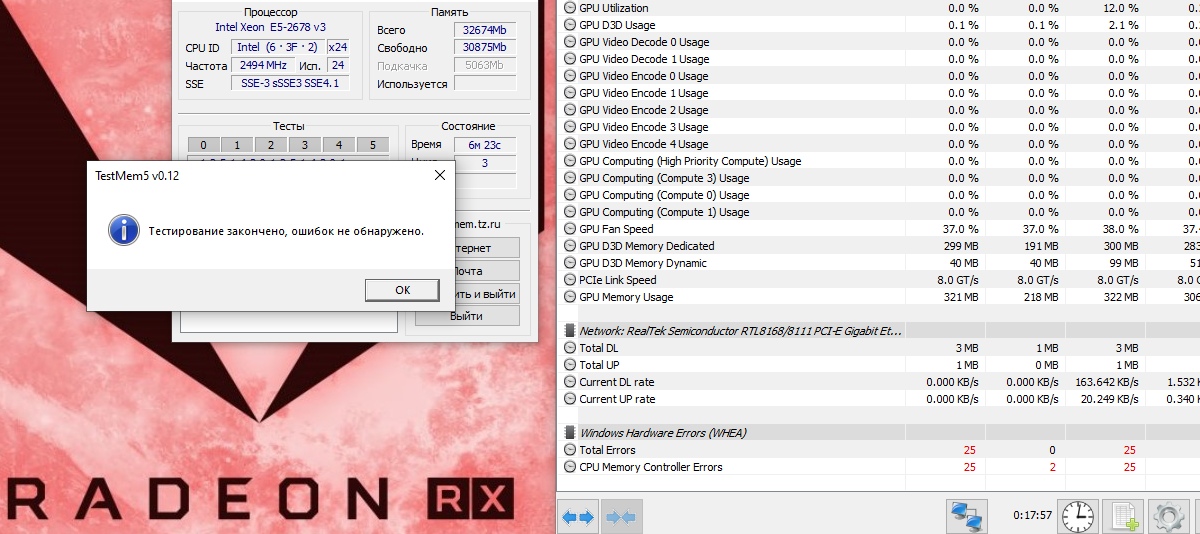Click the chip icon of Network RealTek header
Screen dimensions: 1200x534
pos(570,331)
